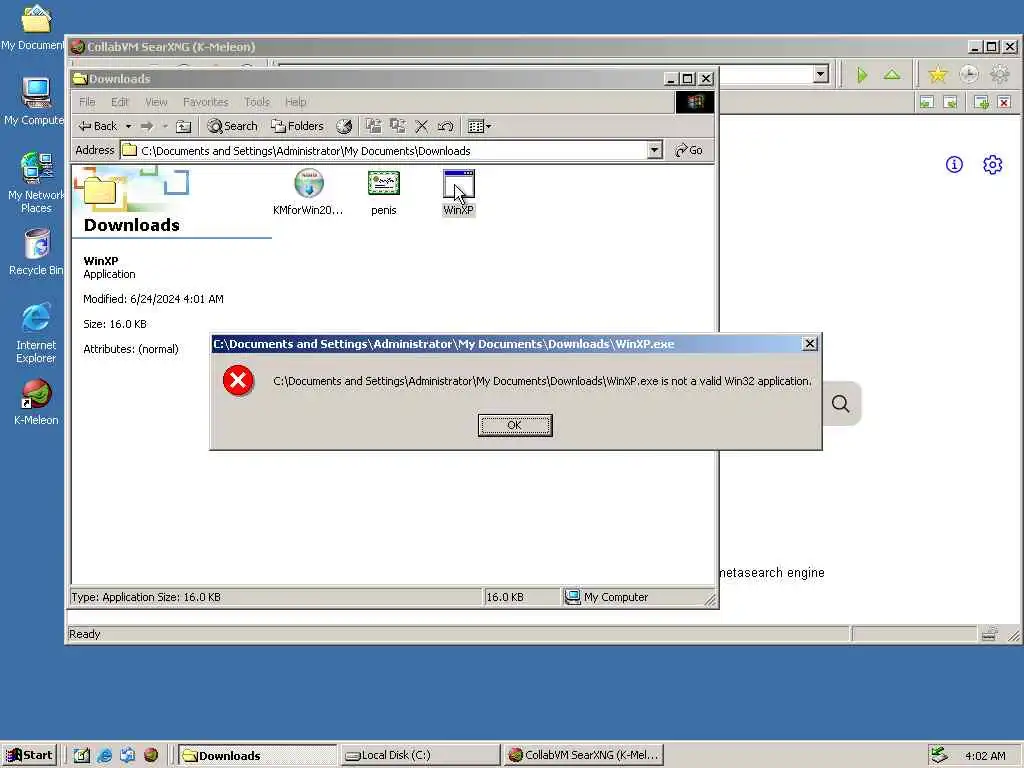The image size is (1024, 768).
Task: Launch Outlook Express from quick launch
Action: (x=127, y=755)
